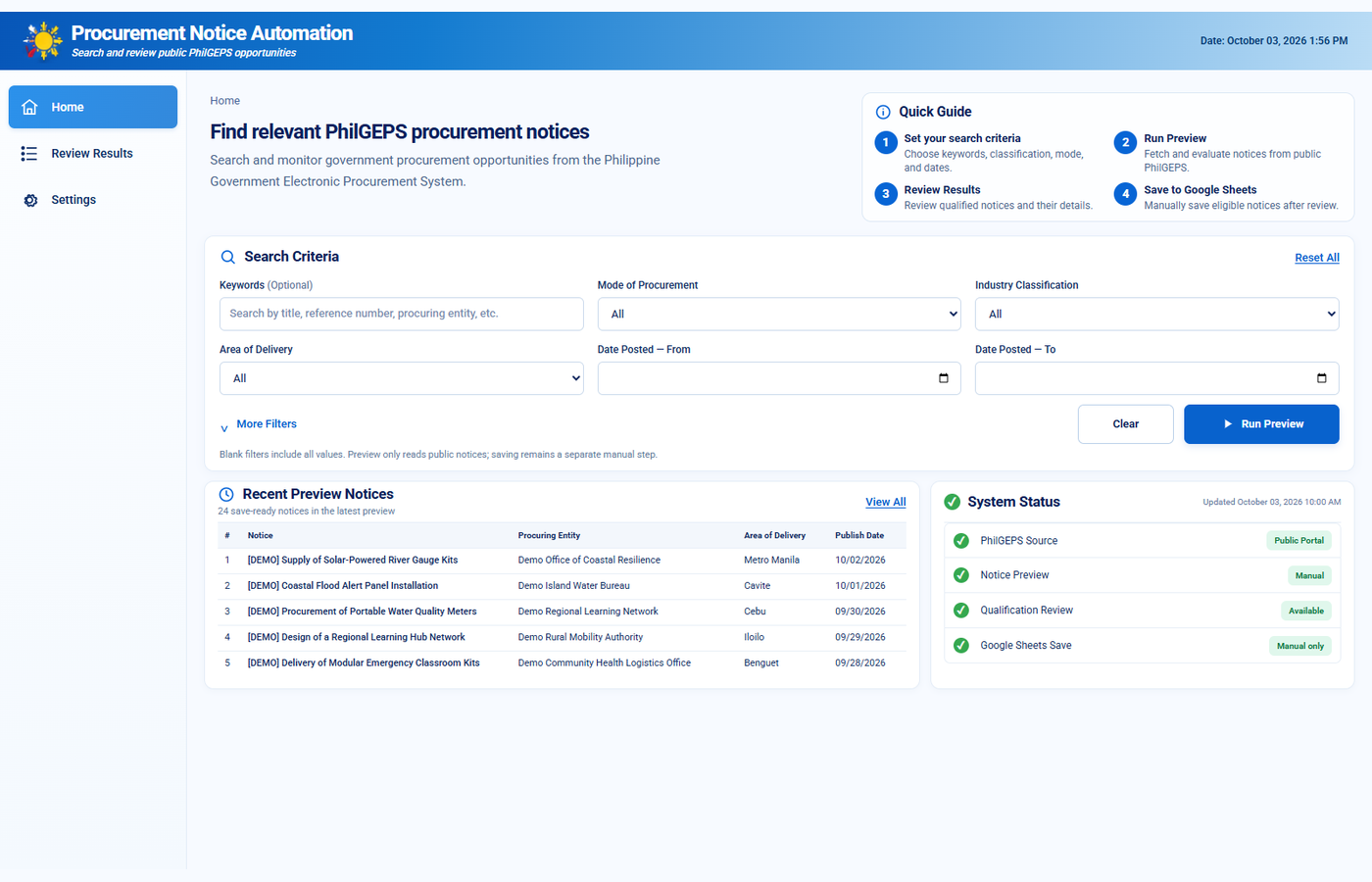Click the check icon beside PhilGEPS Source
1372x882 pixels.
[961, 541]
